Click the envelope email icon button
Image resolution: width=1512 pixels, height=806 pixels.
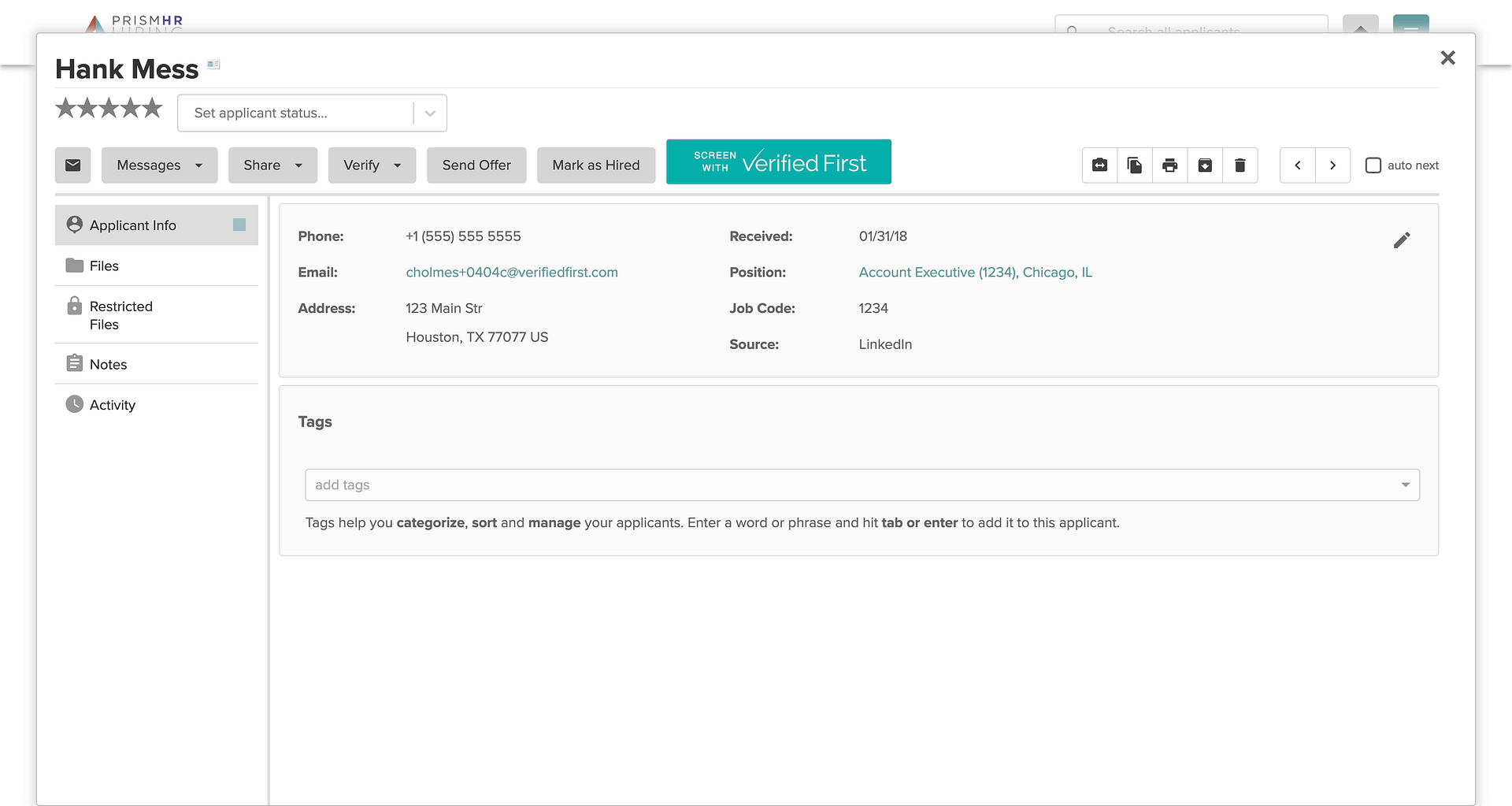[x=72, y=165]
